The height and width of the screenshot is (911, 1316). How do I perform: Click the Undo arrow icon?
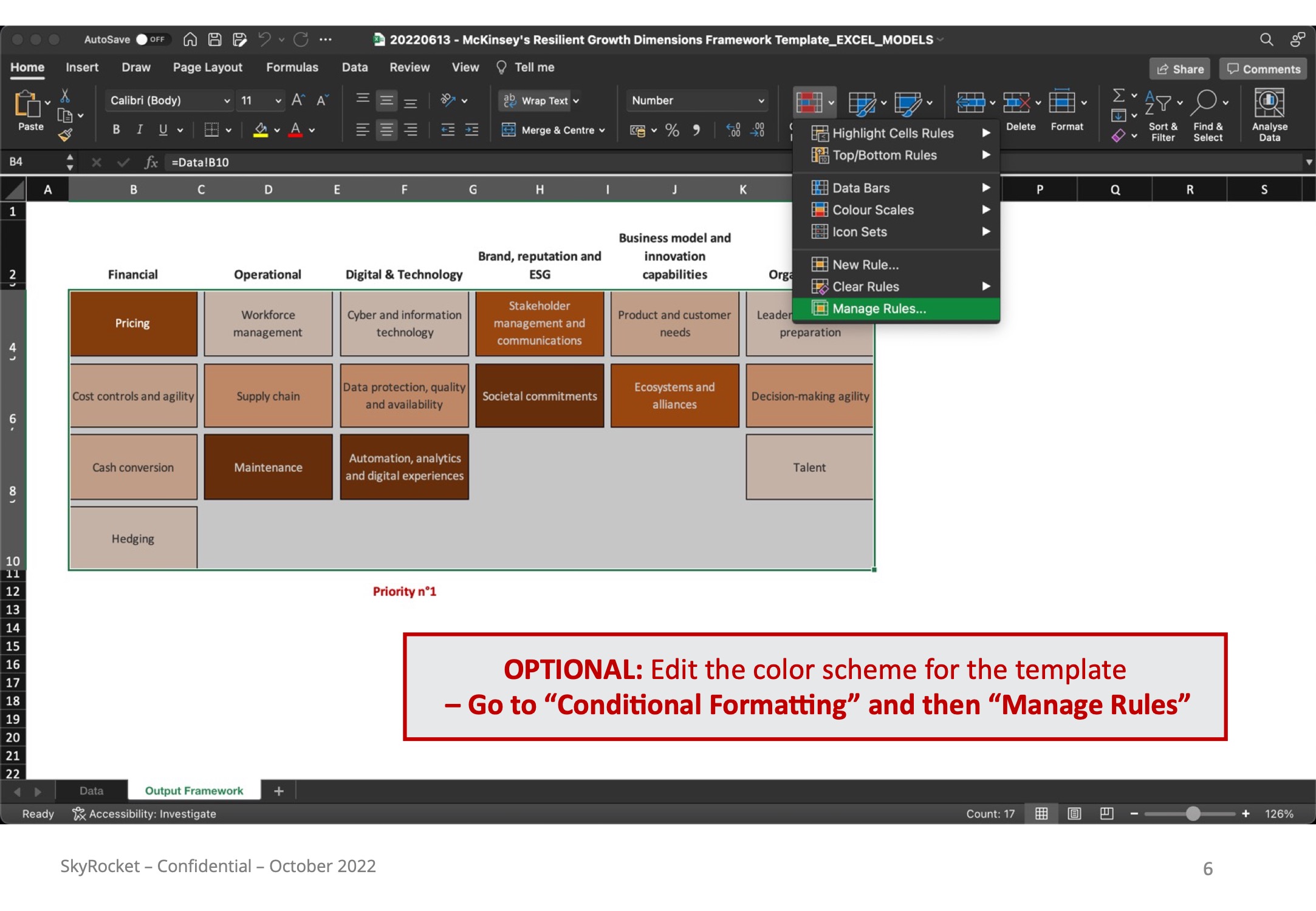264,39
